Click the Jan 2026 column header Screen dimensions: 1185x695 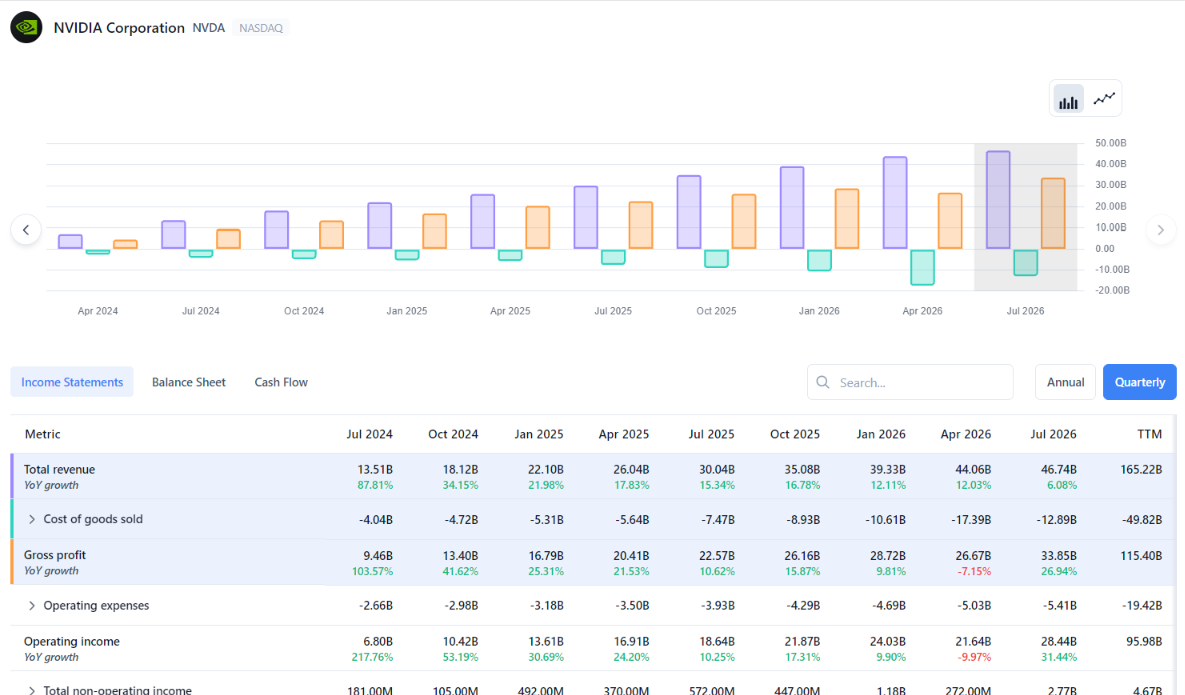tap(881, 434)
